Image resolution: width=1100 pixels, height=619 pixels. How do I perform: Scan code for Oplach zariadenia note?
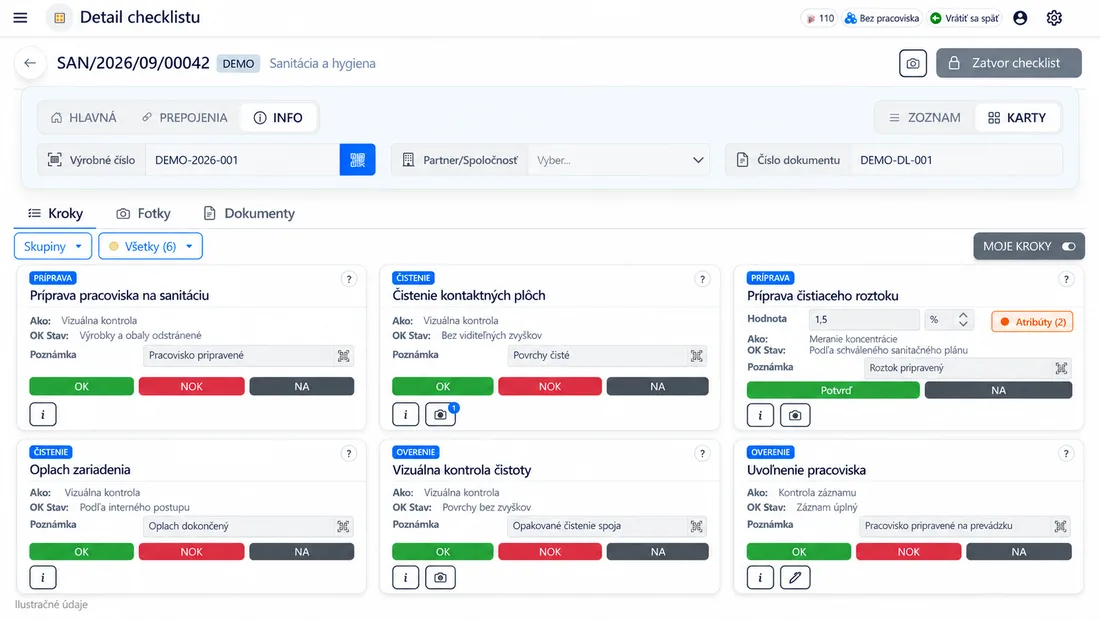click(x=343, y=526)
